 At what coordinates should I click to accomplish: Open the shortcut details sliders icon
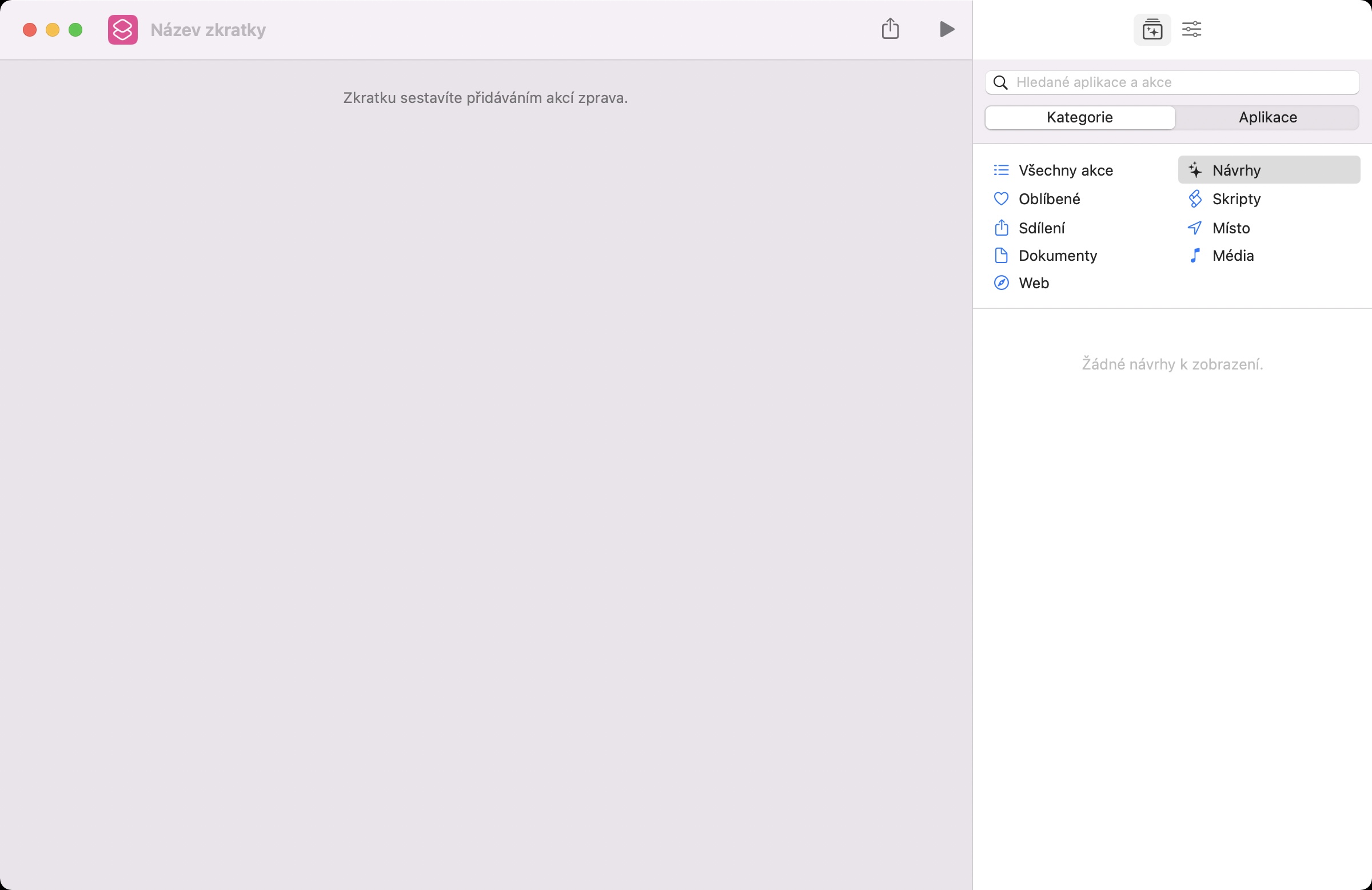tap(1191, 29)
